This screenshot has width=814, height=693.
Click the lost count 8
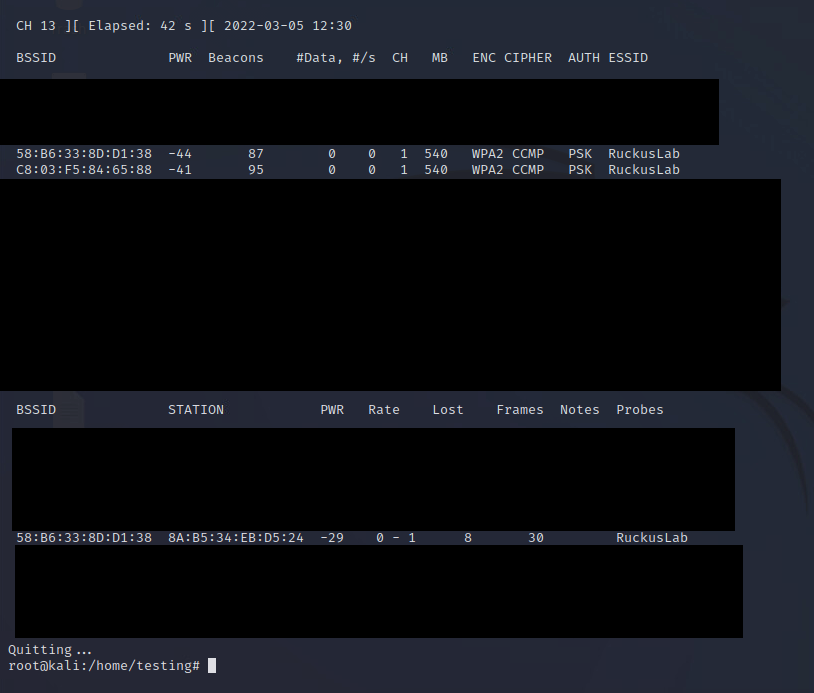tap(468, 538)
